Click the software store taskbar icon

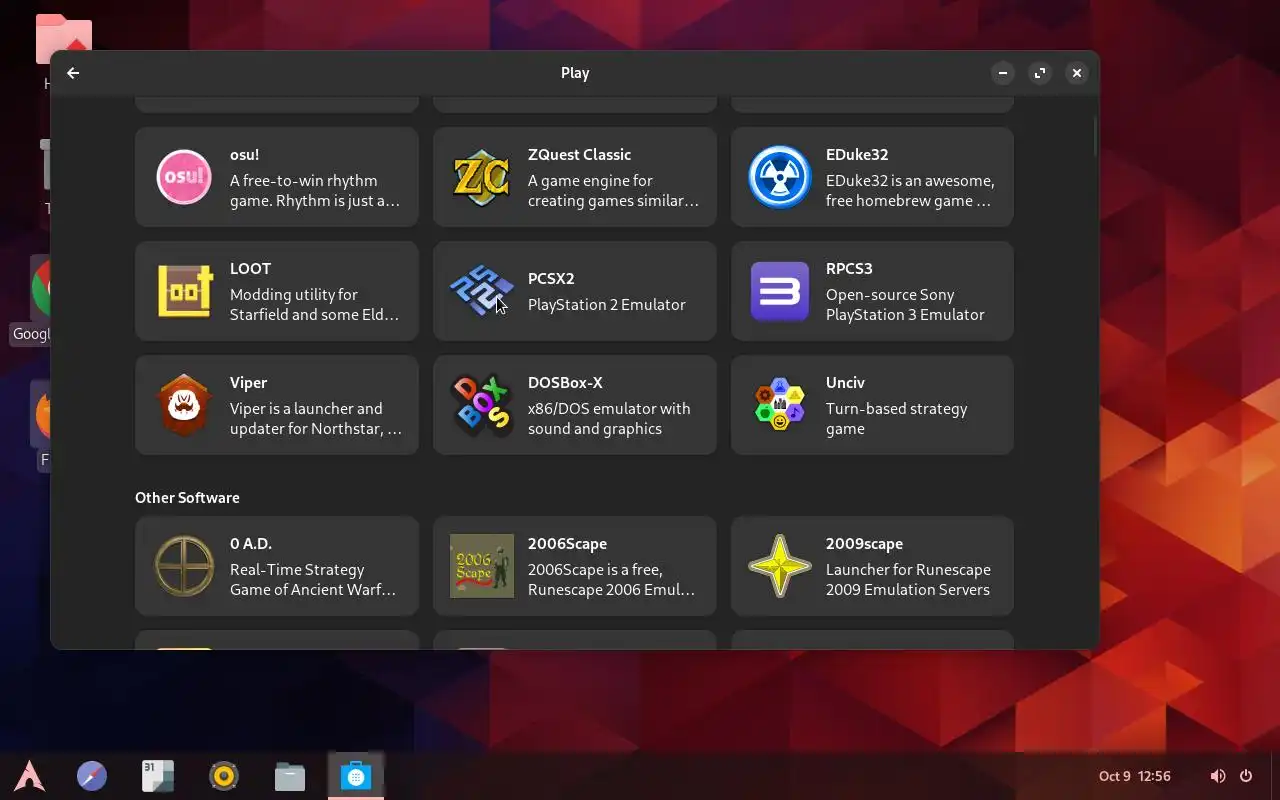356,776
